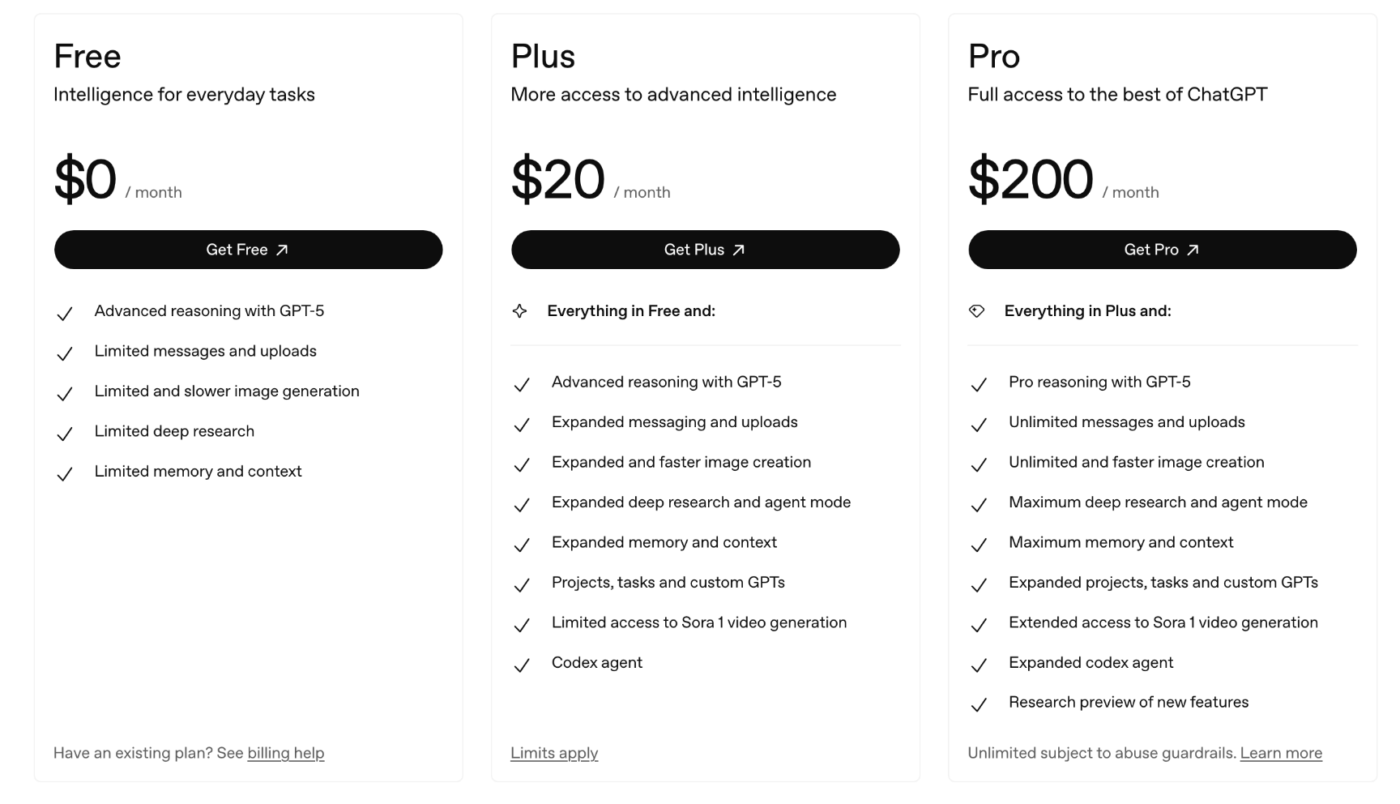Click Learn more about abuse guardrails

tap(1281, 753)
